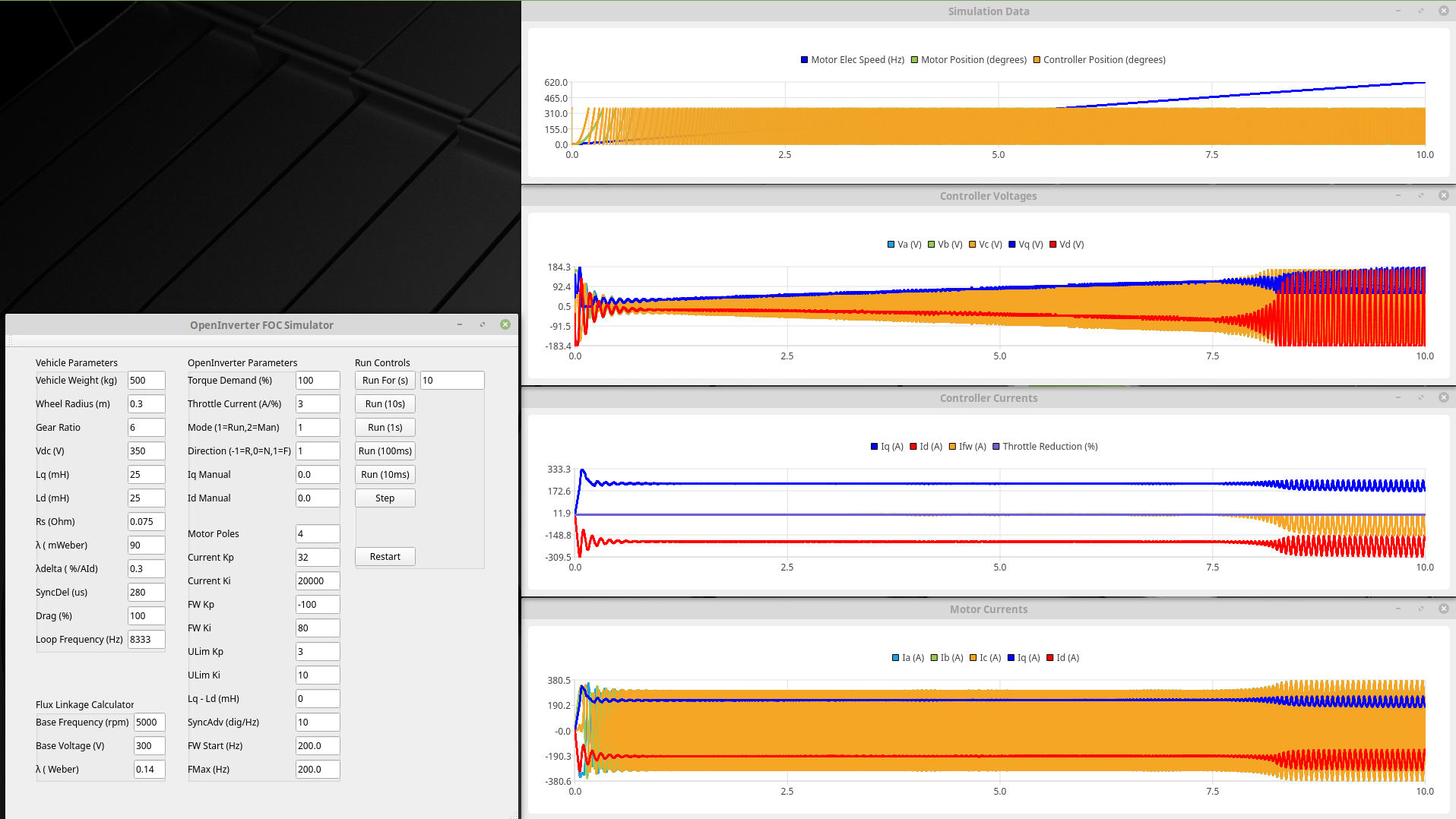Close the Motor Currents window

[1443, 609]
